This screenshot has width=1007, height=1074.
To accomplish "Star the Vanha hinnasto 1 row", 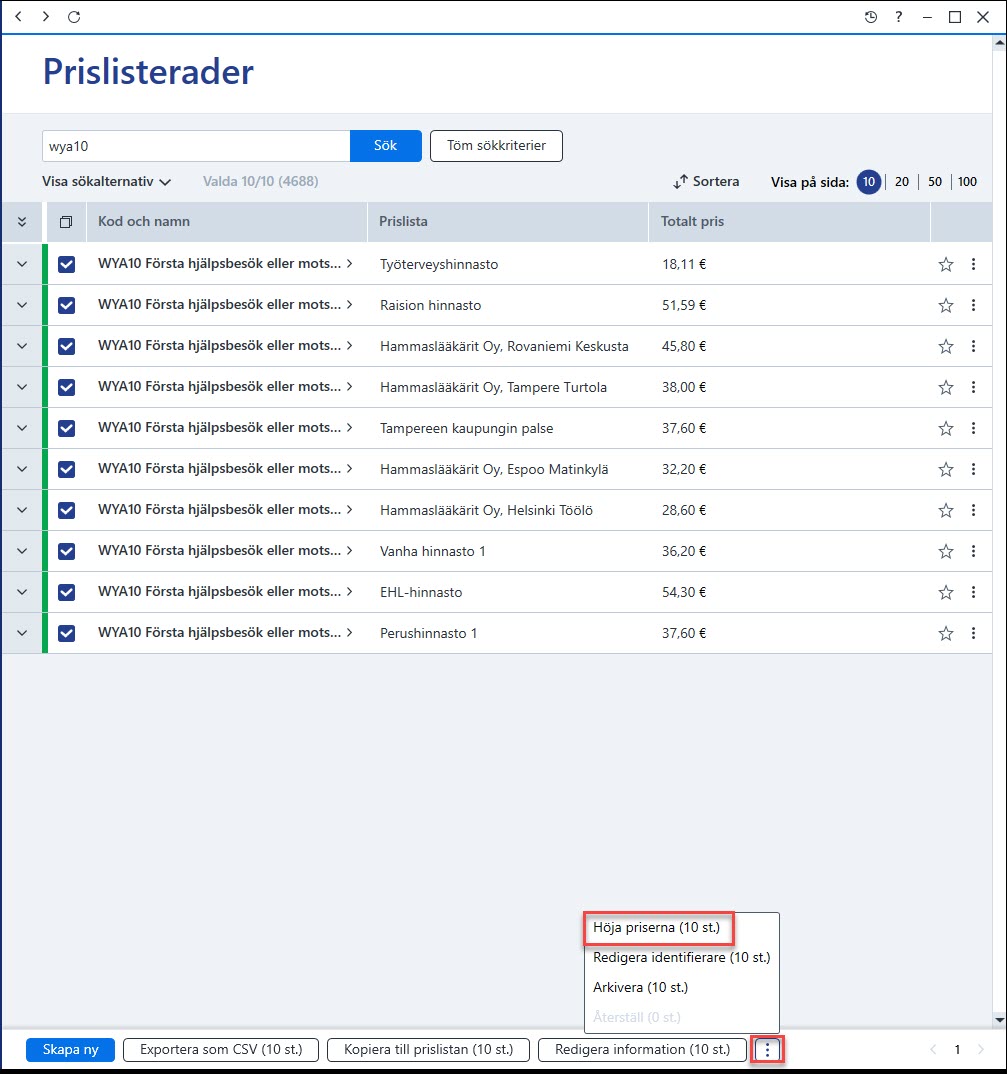I will [x=946, y=551].
